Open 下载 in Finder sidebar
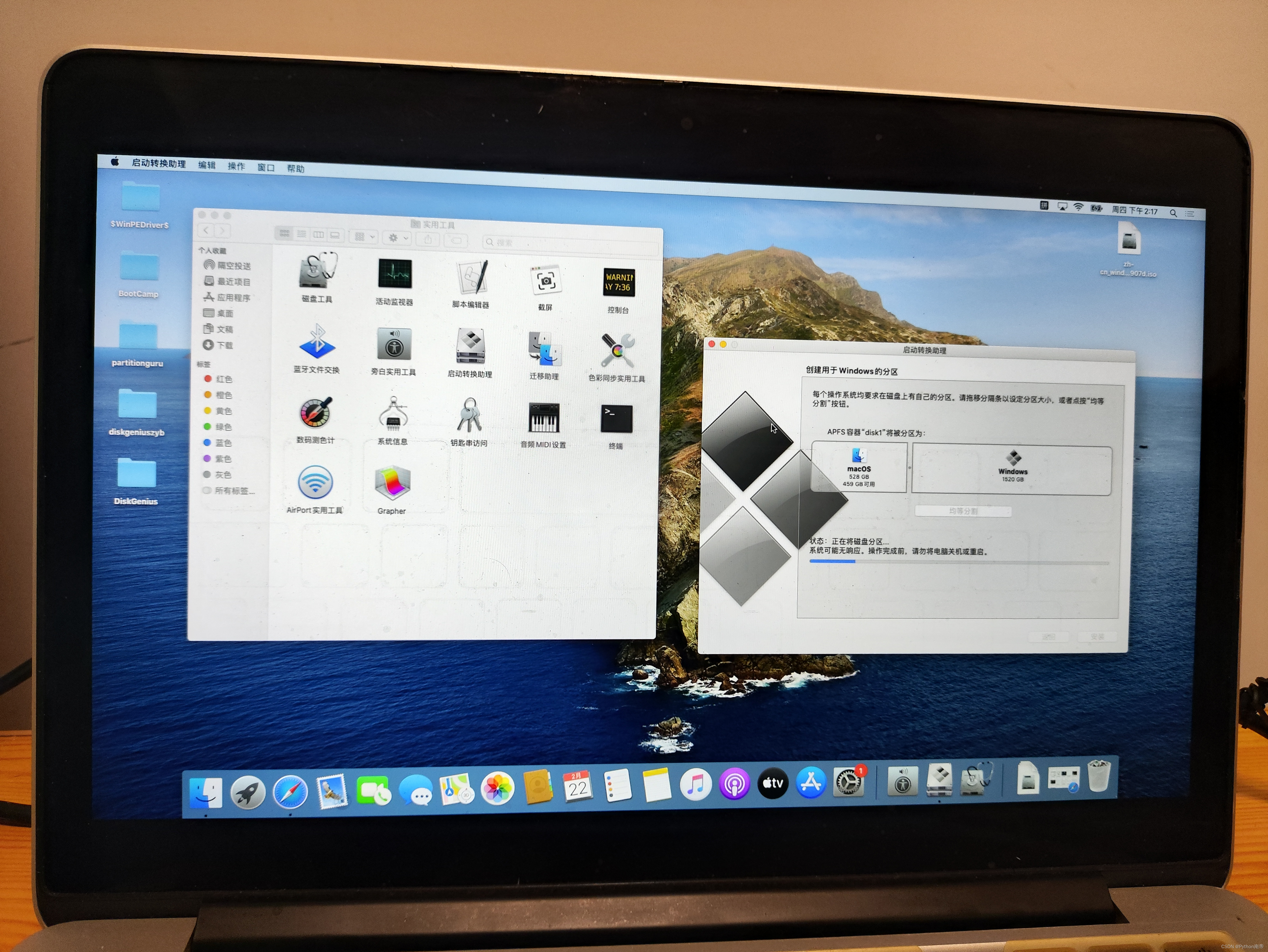Viewport: 1268px width, 952px height. point(218,345)
